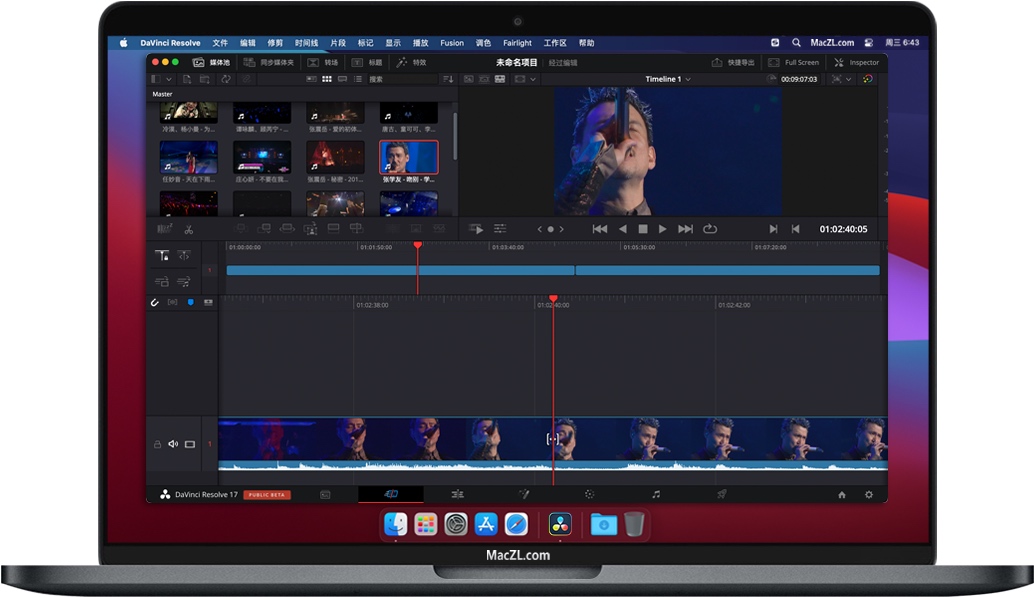Open the 媒体池 media pool panel
Screen dimensions: 1034x597
[211, 63]
